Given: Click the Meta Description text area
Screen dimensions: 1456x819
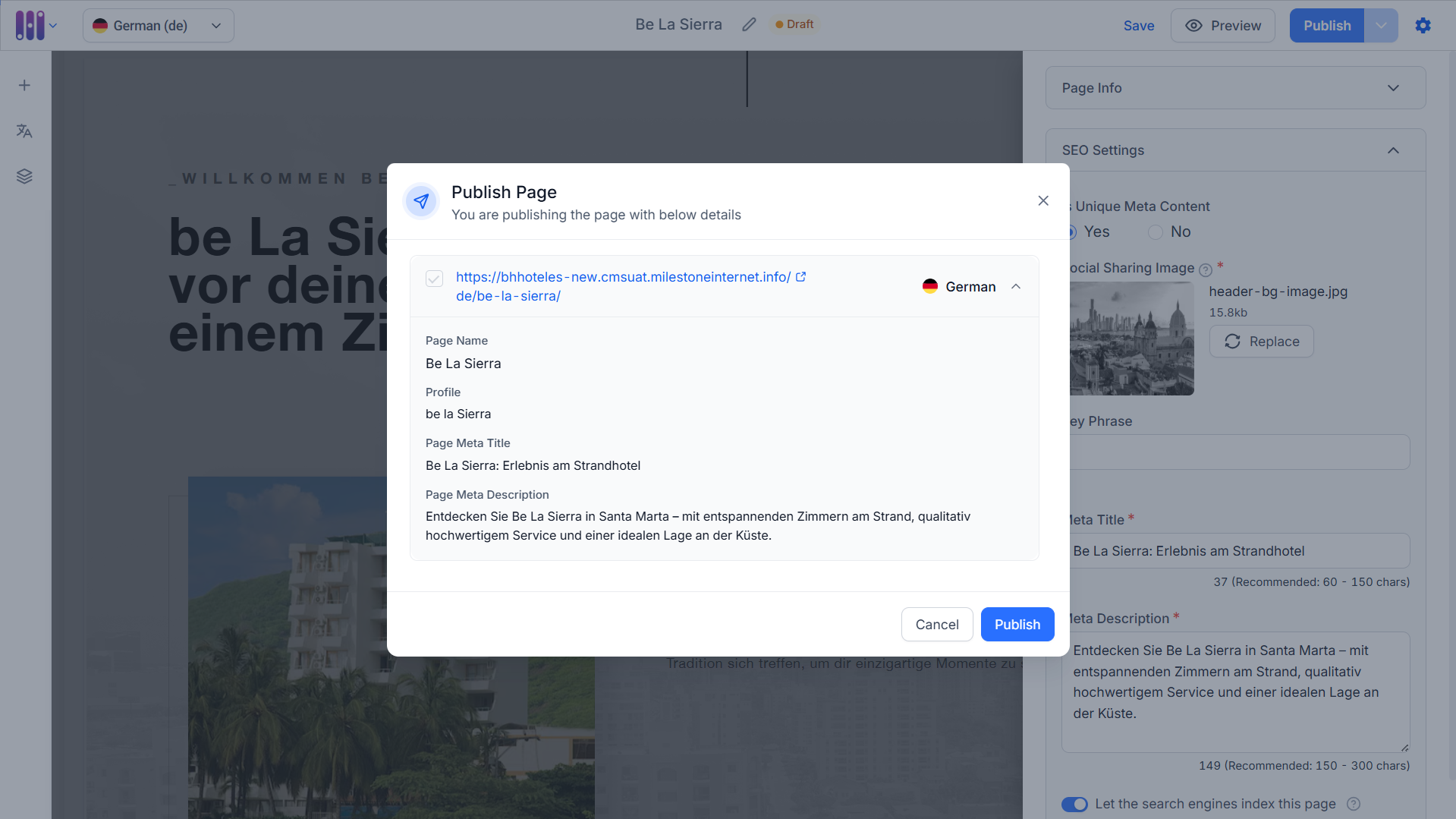Looking at the screenshot, I should pyautogui.click(x=1235, y=692).
